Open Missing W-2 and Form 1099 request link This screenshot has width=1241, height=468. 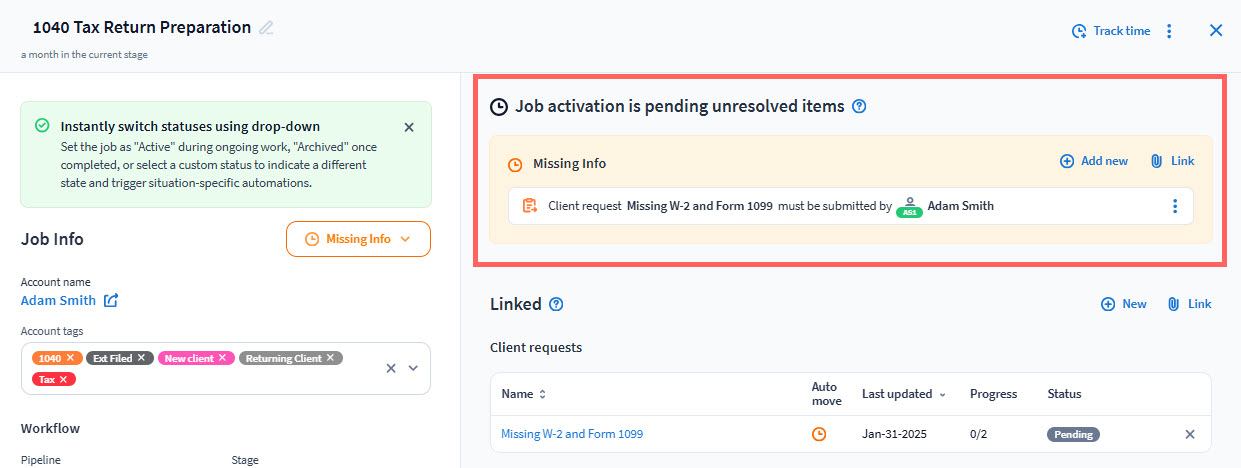pyautogui.click(x=572, y=434)
